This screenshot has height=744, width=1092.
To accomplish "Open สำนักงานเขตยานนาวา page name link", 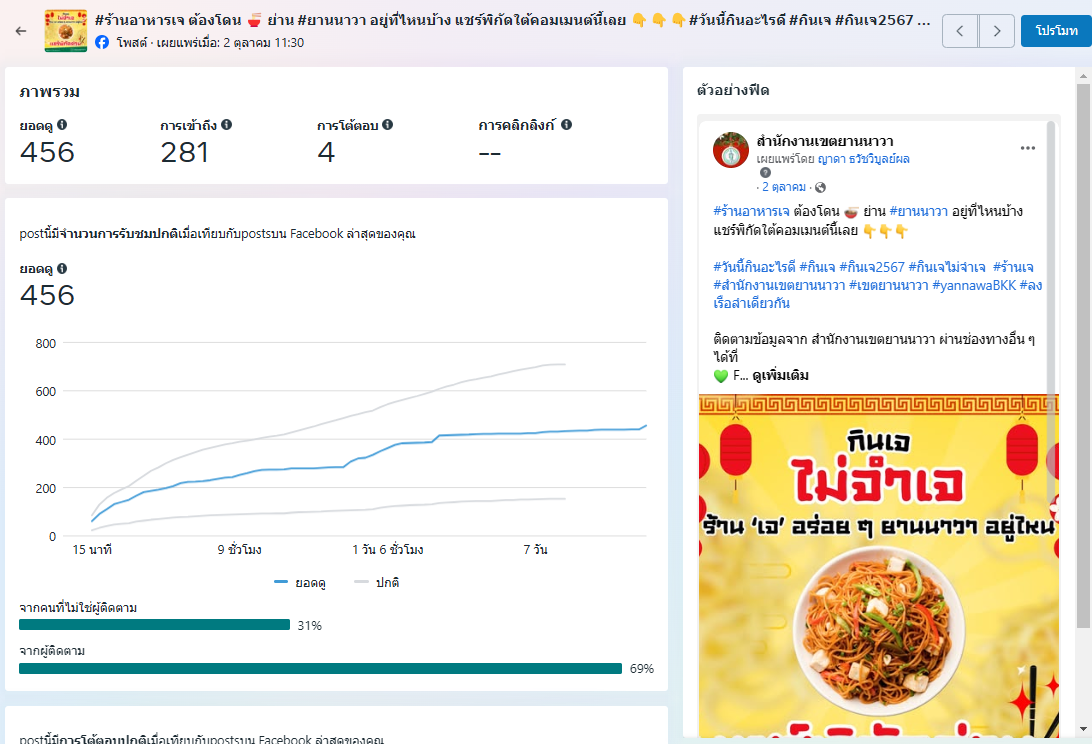I will point(824,141).
